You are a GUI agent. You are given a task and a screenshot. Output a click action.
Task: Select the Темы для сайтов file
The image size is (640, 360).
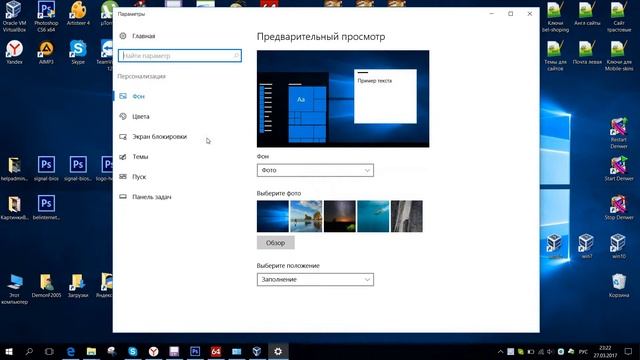[x=555, y=56]
